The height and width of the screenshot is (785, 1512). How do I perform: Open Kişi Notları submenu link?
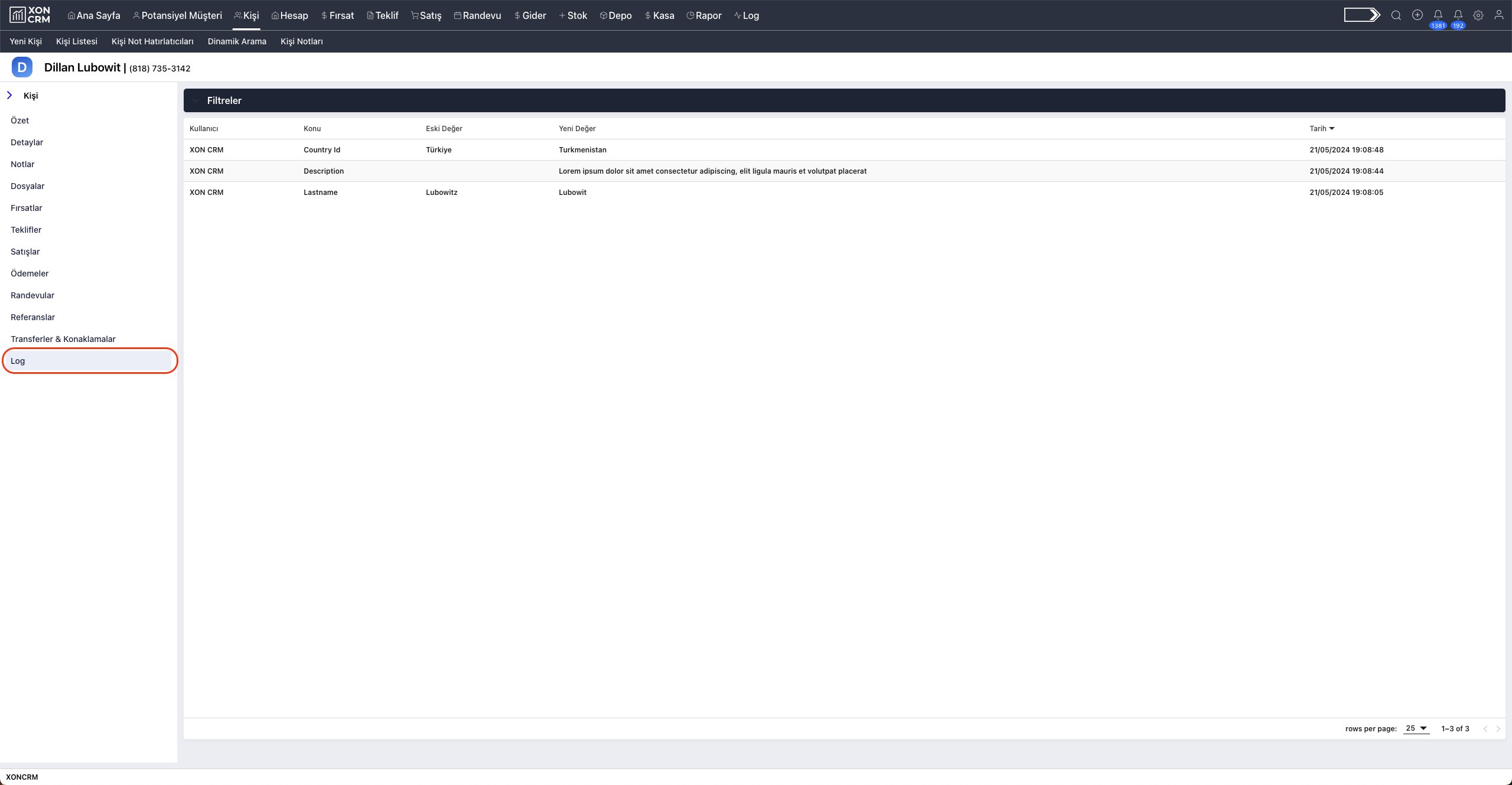(x=302, y=41)
